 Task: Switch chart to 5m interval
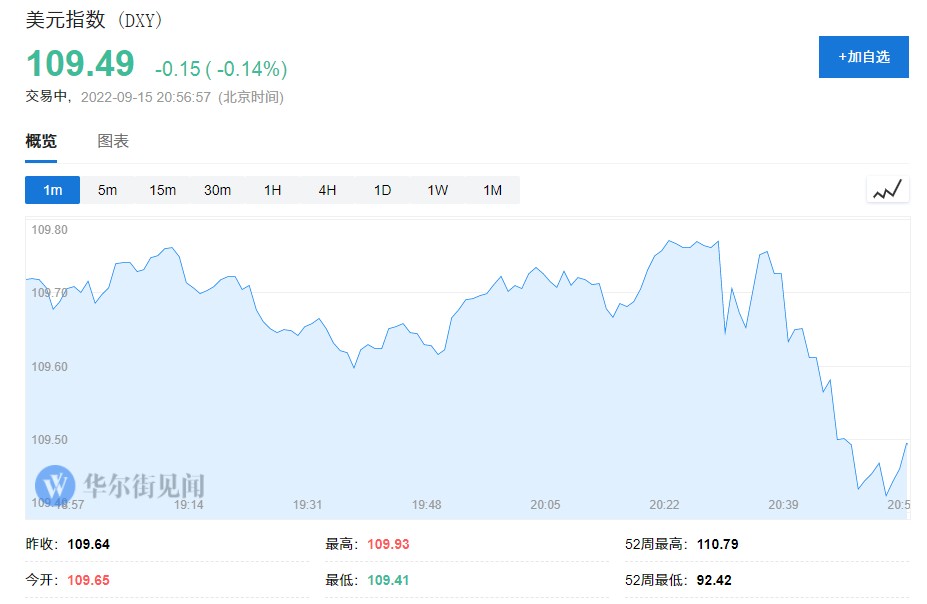point(107,190)
